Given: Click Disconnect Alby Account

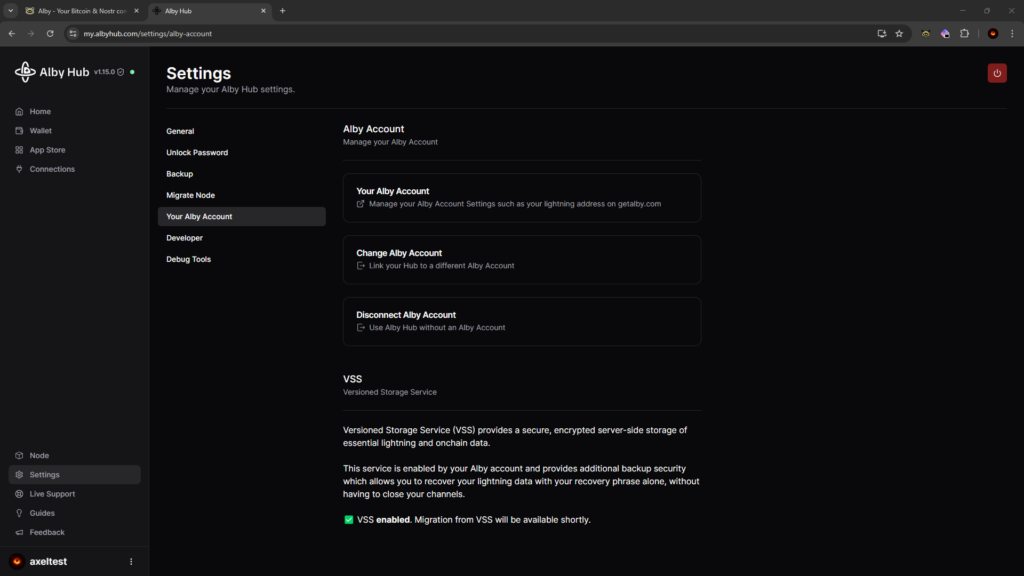Looking at the screenshot, I should pyautogui.click(x=521, y=321).
